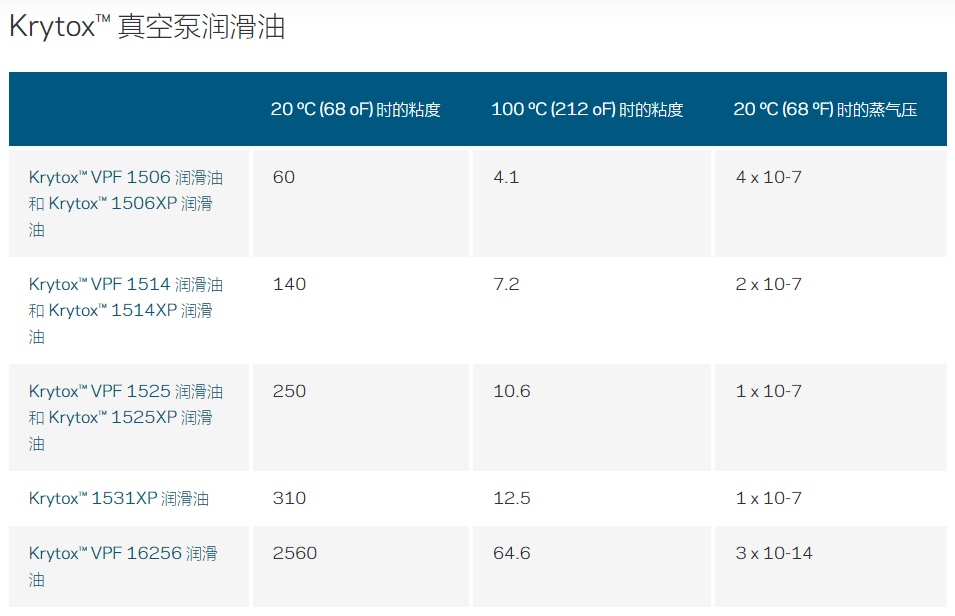The height and width of the screenshot is (616, 955).
Task: Select the vapor pressure value "3 x 10-14"
Action: pos(774,553)
